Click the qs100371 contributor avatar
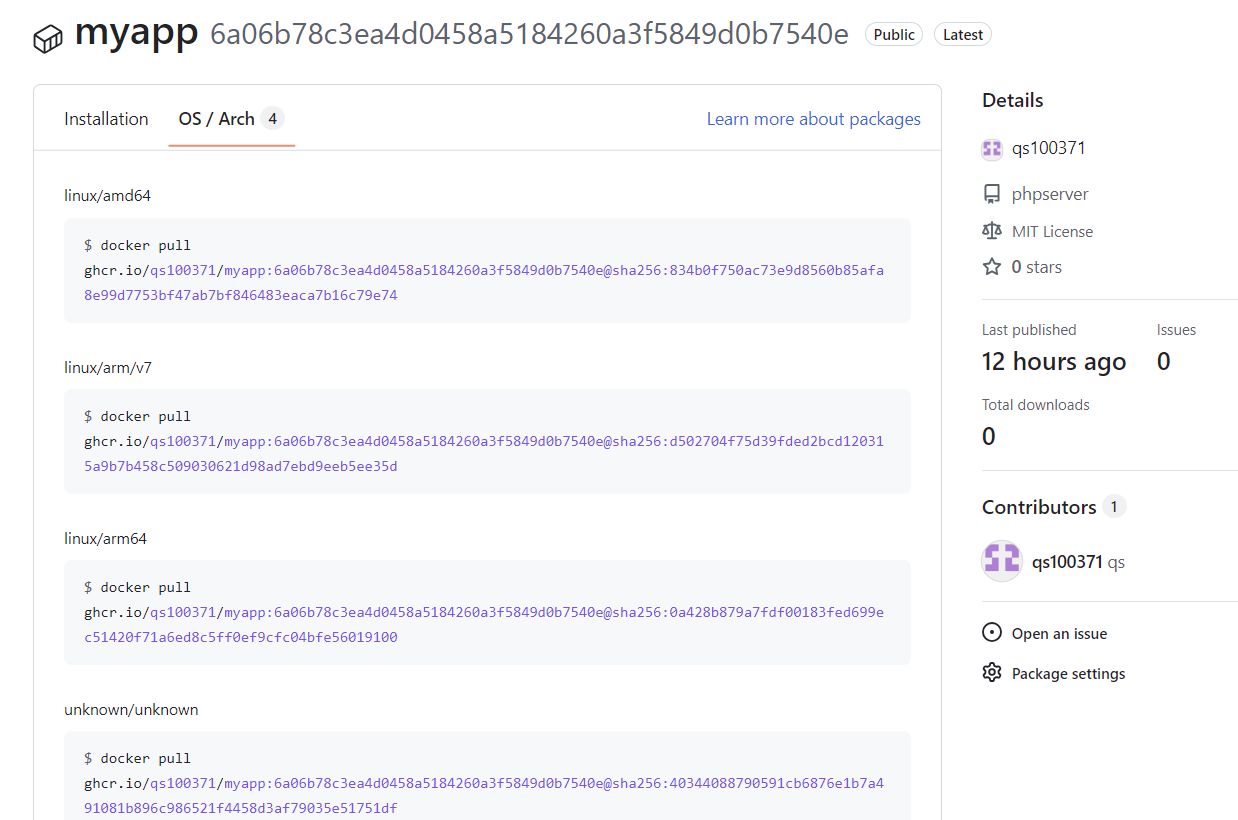 (x=1002, y=561)
